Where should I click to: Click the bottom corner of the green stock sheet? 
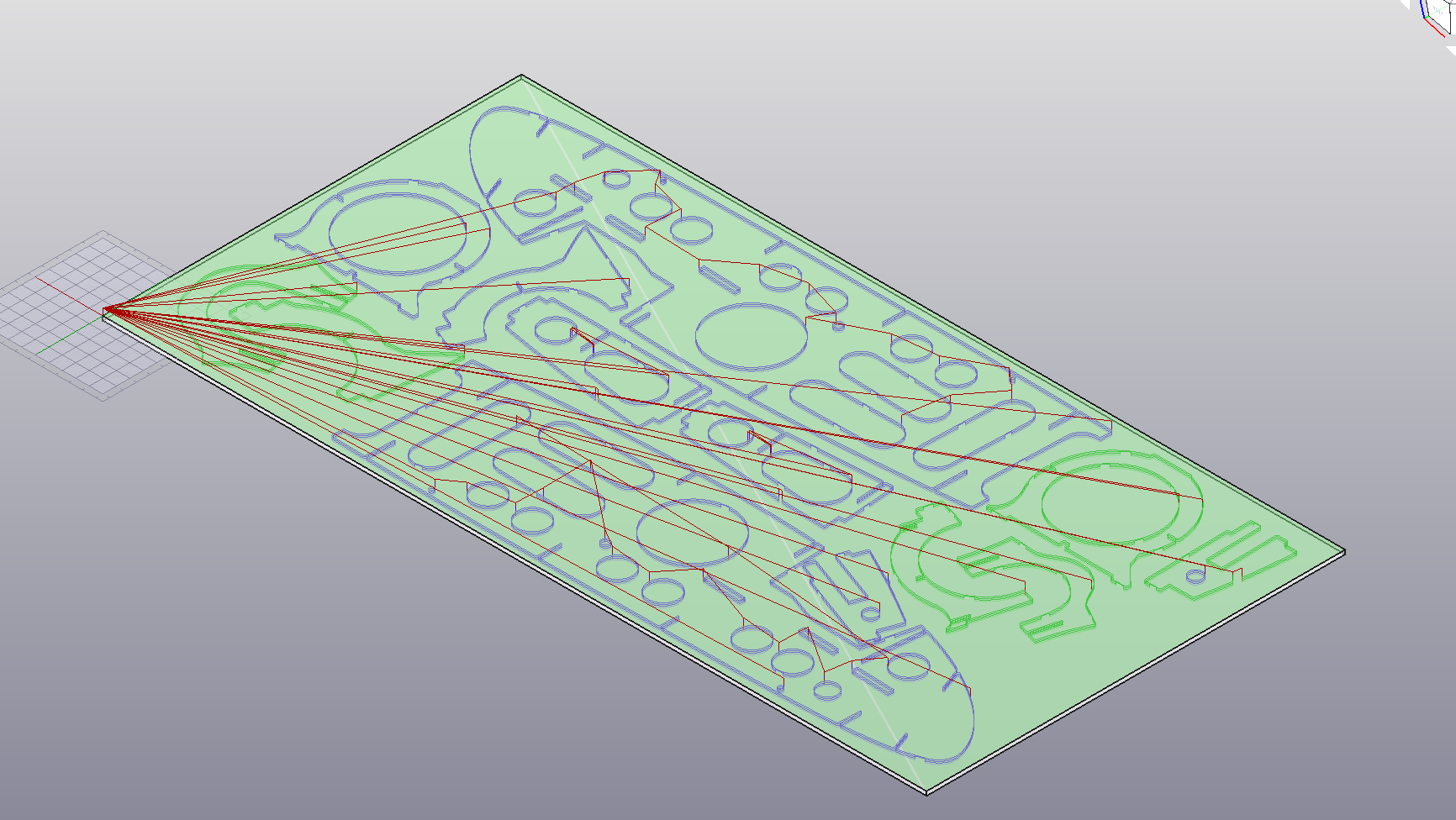point(926,791)
